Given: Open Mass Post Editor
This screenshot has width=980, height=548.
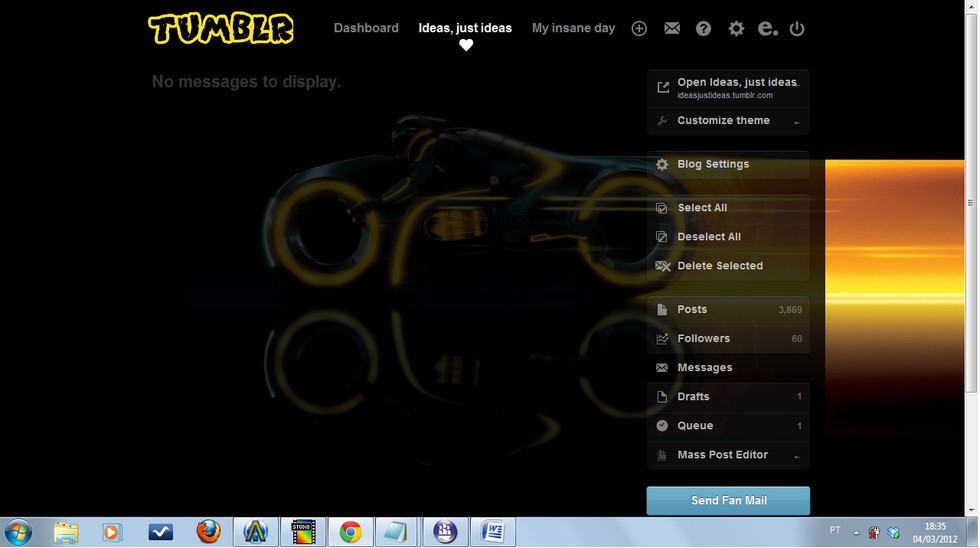Looking at the screenshot, I should [x=728, y=455].
